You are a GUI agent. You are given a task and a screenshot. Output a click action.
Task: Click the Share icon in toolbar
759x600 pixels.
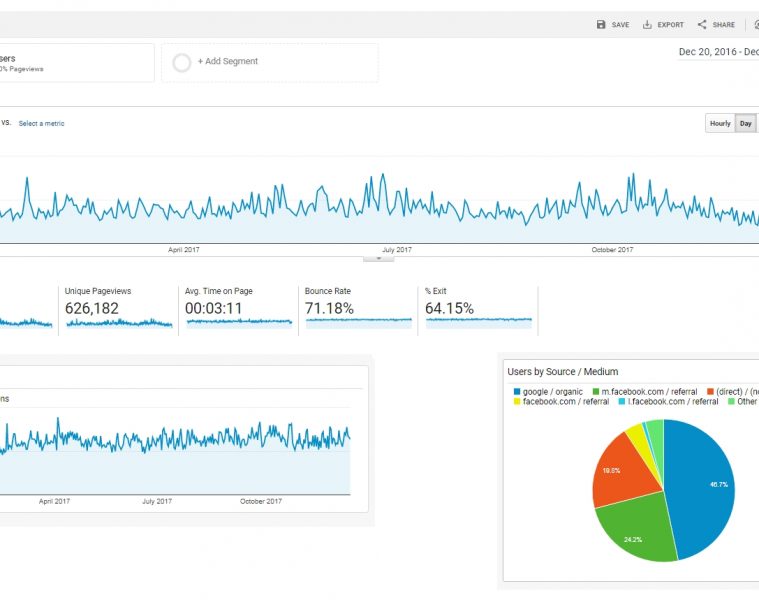pyautogui.click(x=702, y=25)
